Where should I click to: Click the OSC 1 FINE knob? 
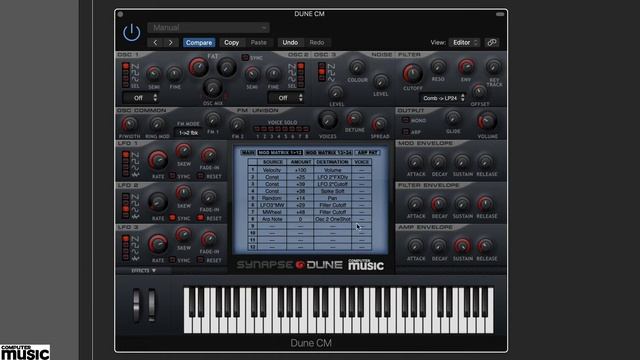[175, 74]
